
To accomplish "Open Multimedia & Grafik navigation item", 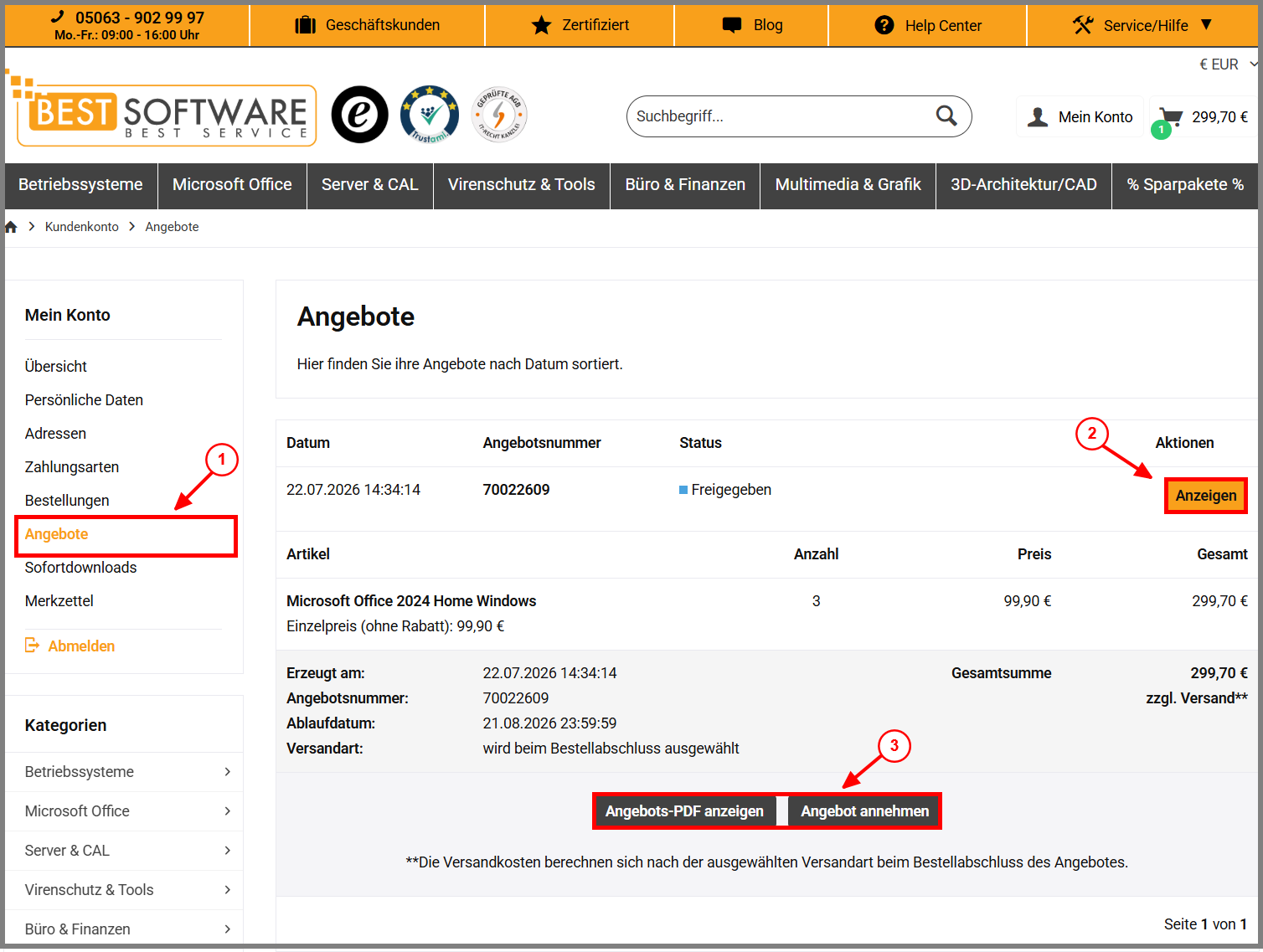I will click(x=848, y=185).
